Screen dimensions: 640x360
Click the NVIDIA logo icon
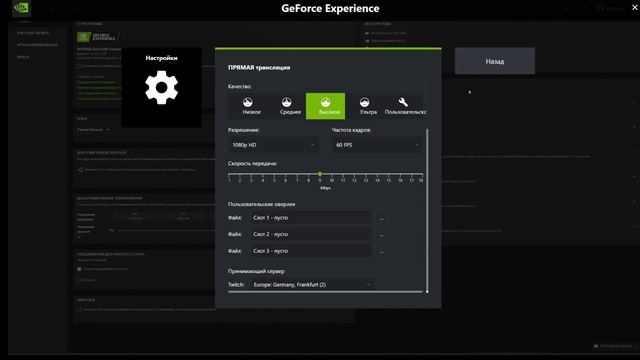[x=21, y=8]
